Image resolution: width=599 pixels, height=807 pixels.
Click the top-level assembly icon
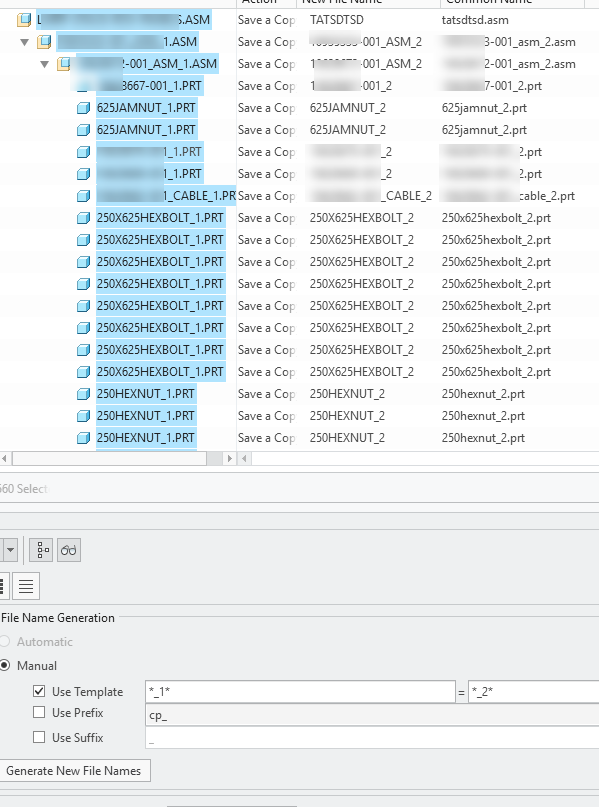pyautogui.click(x=24, y=20)
